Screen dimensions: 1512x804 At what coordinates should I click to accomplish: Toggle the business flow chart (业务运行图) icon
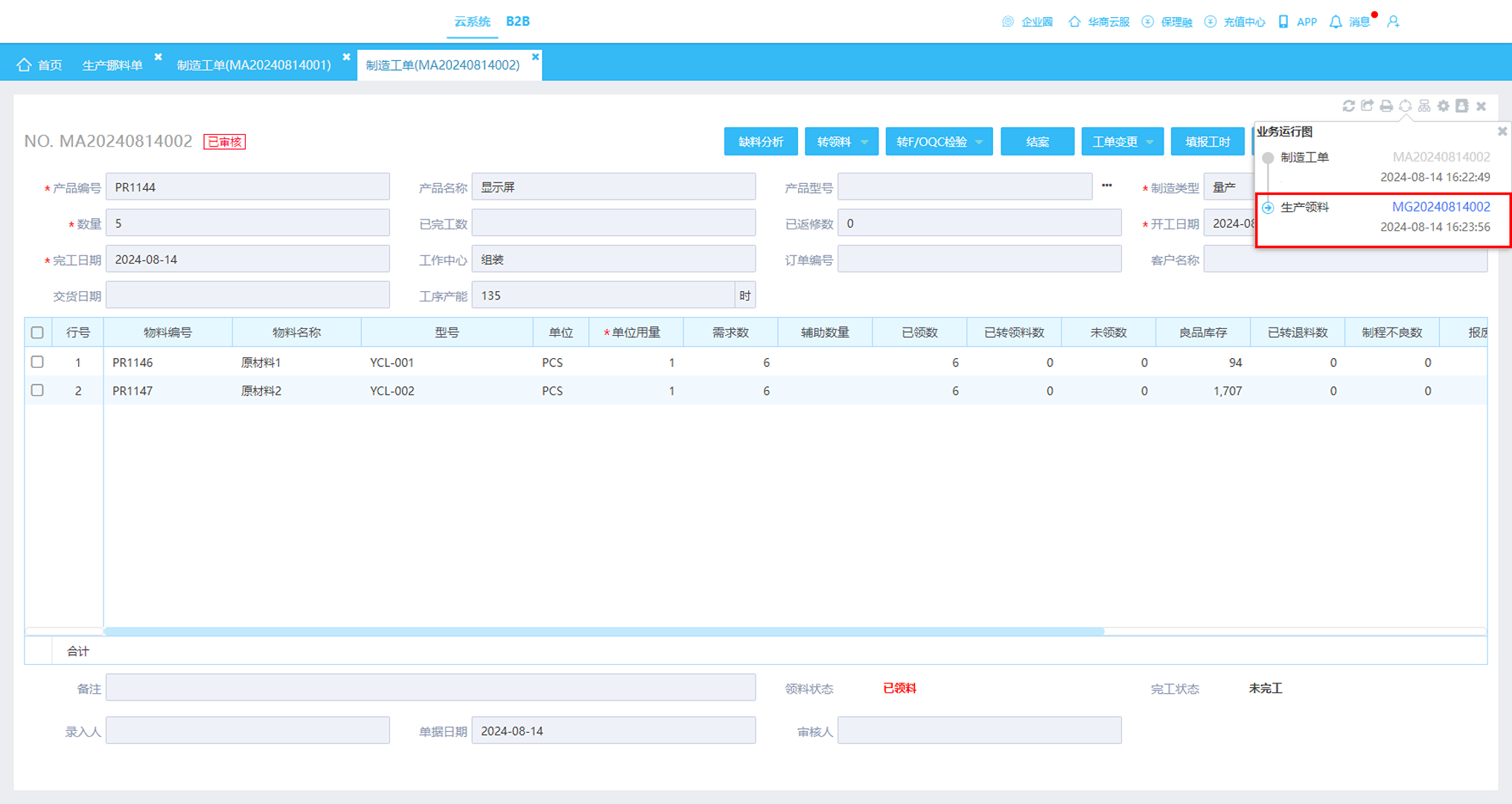1406,106
